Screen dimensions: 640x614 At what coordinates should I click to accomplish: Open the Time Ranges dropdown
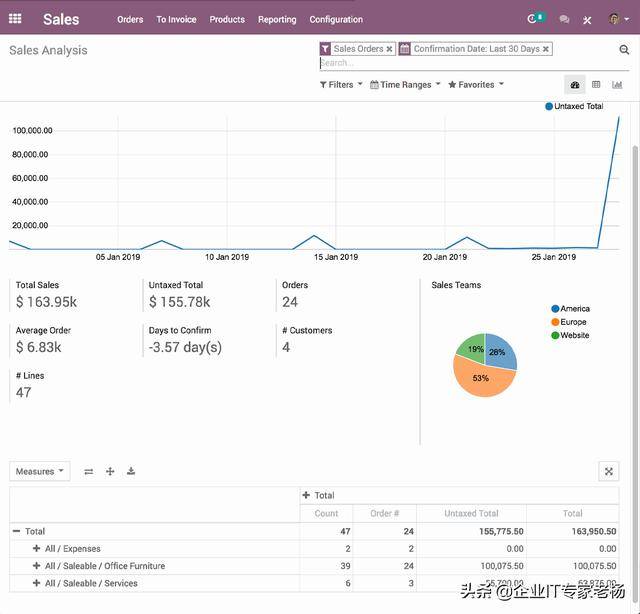405,85
